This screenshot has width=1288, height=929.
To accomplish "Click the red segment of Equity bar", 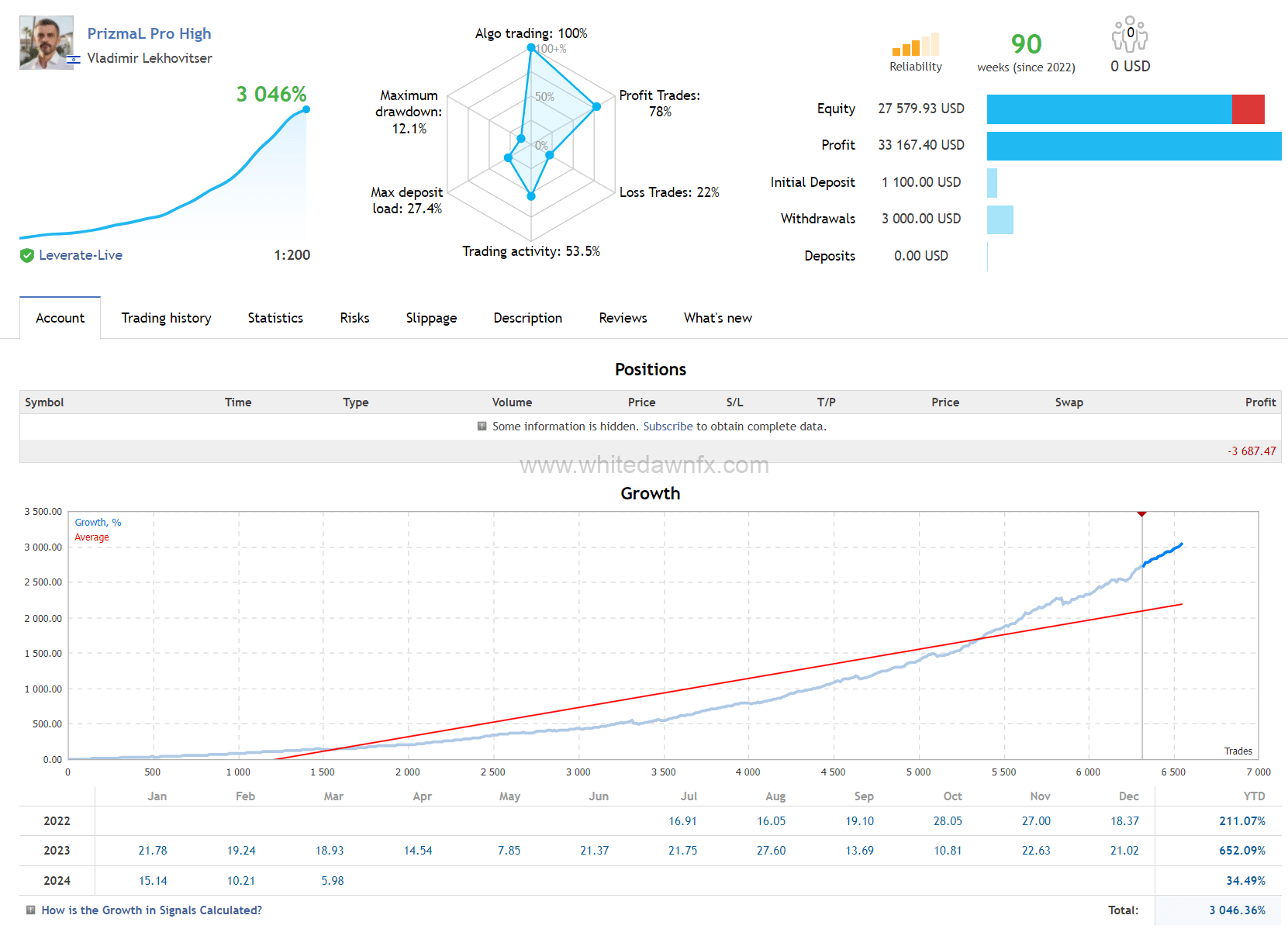I will click(1248, 109).
